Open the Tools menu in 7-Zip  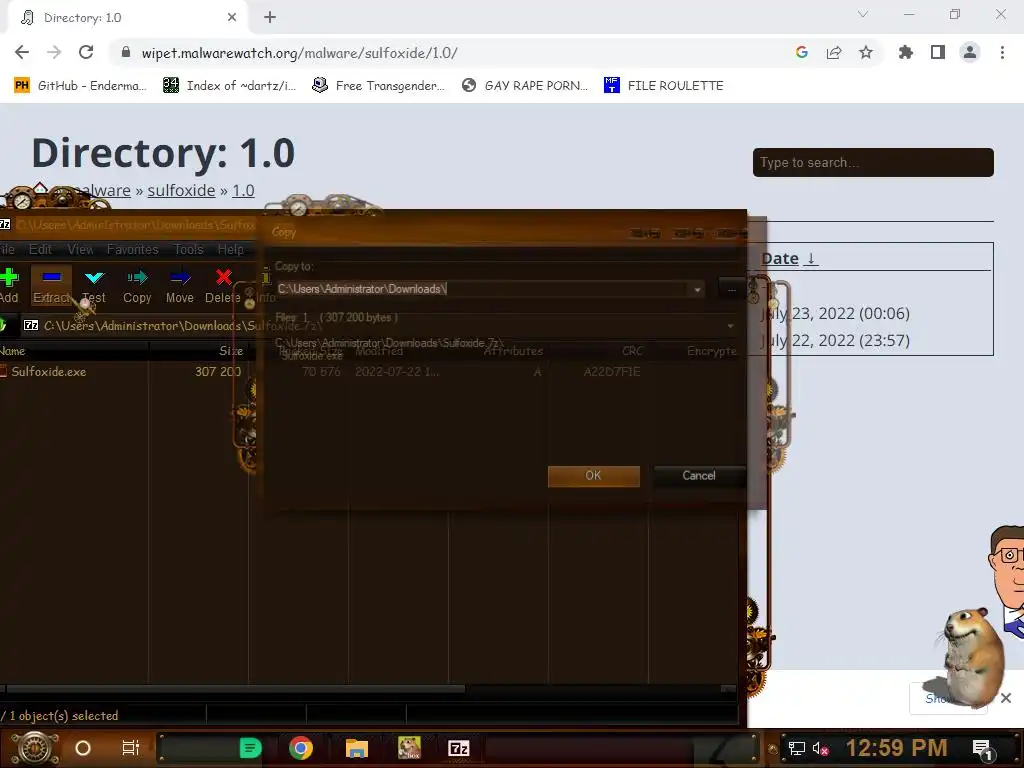click(189, 249)
